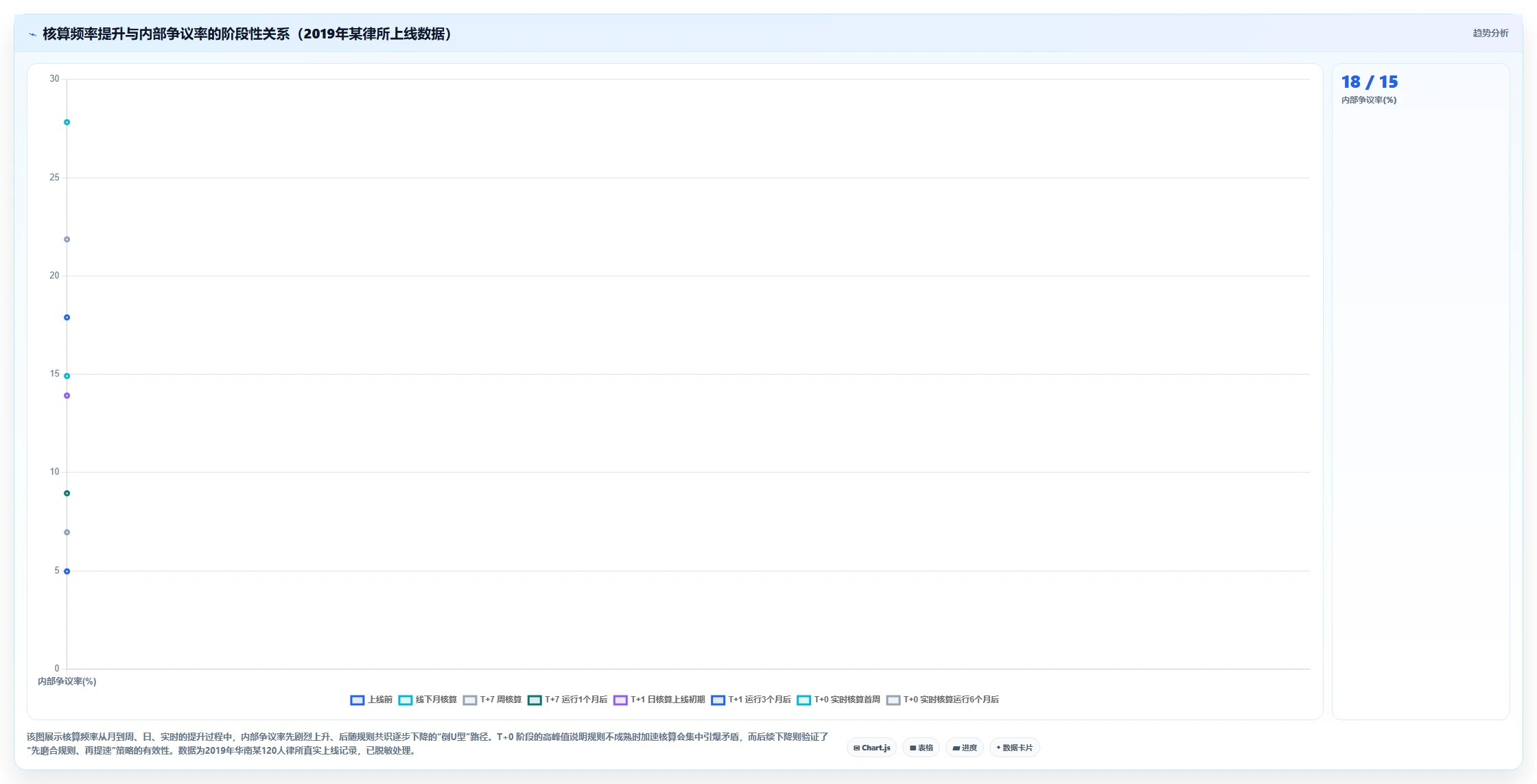Toggle the T+1 日核算上线初期 legend item

click(659, 700)
